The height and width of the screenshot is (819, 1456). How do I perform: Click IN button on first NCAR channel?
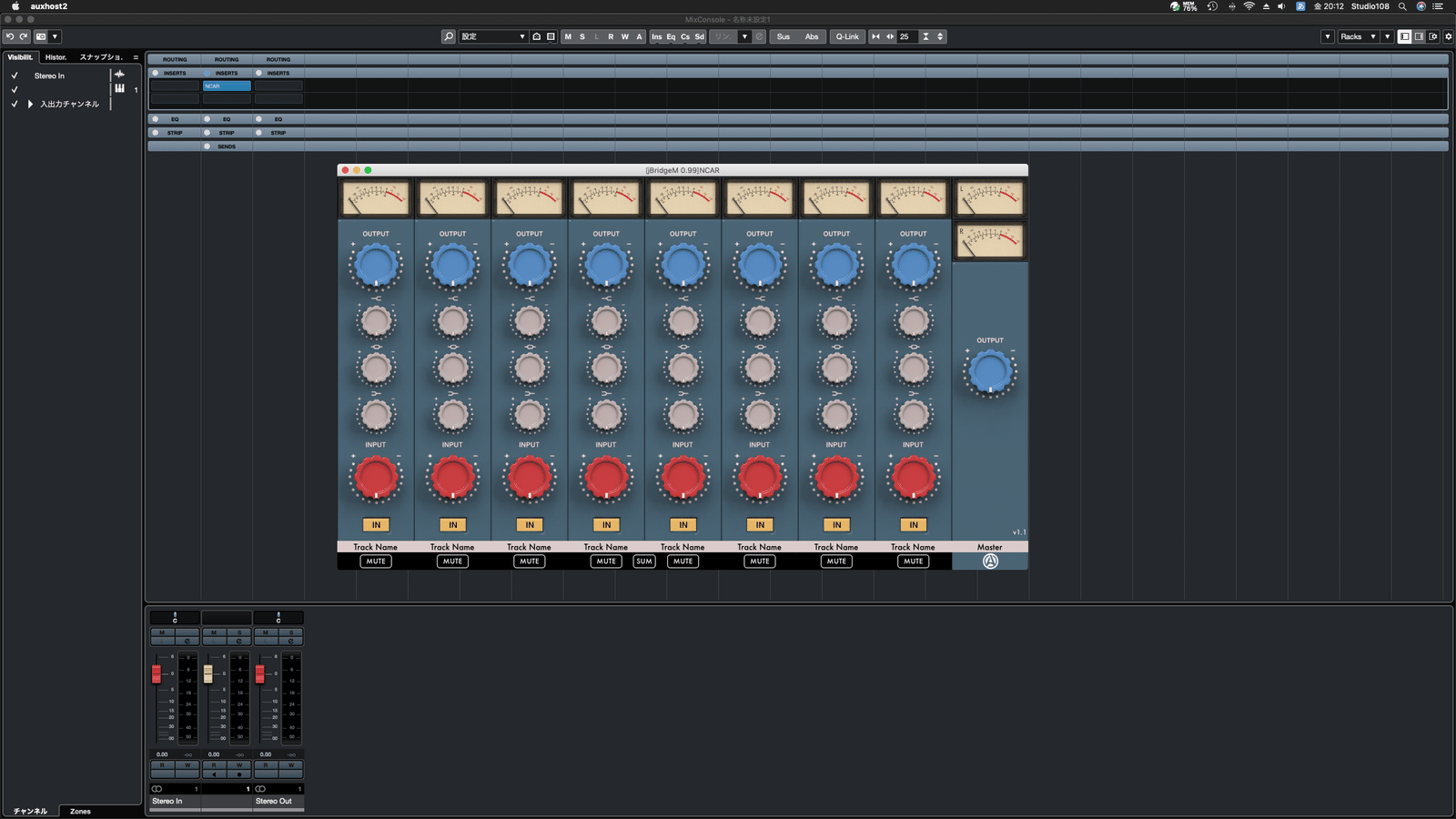coord(376,525)
